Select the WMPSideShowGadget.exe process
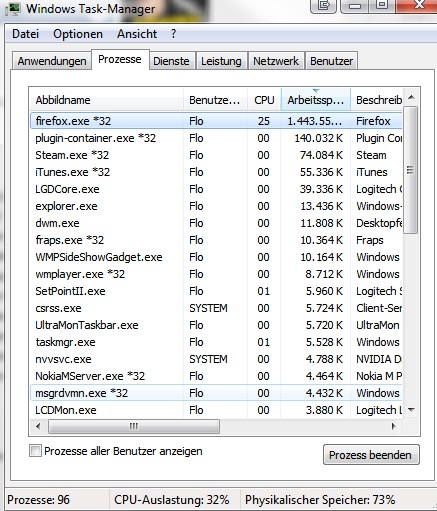437x511 pixels. click(216, 257)
